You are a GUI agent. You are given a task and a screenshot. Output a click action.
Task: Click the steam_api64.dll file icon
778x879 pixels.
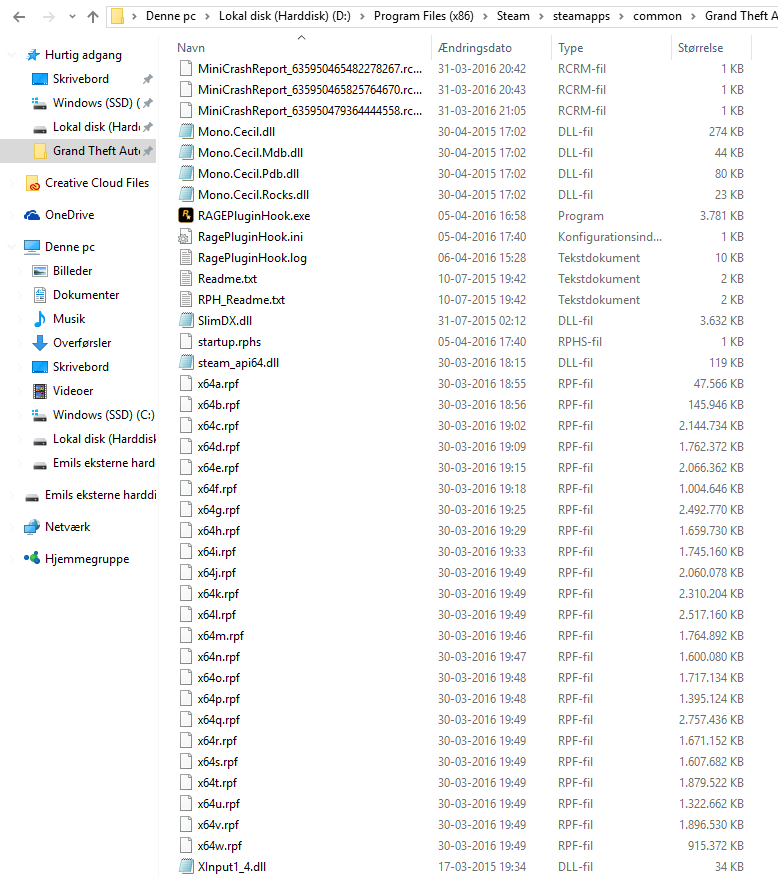186,363
